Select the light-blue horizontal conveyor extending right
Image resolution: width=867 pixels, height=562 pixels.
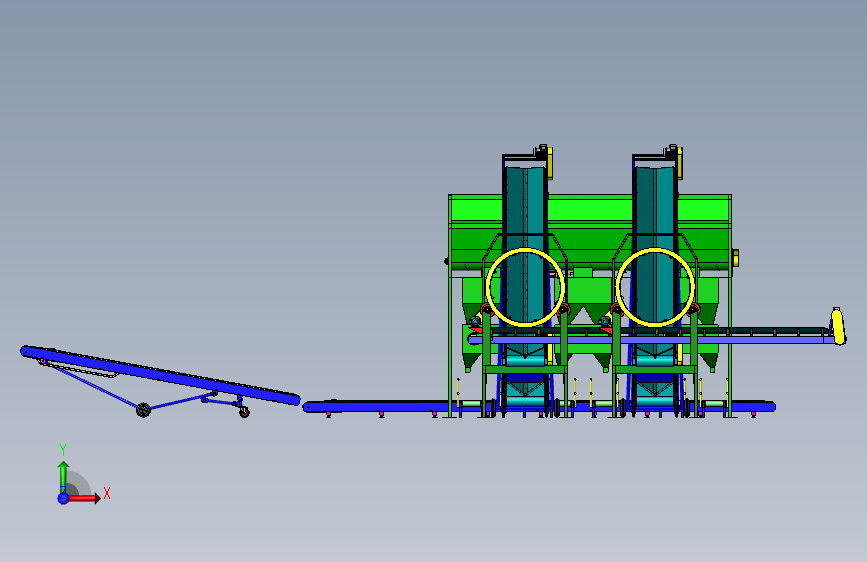pyautogui.click(x=652, y=340)
